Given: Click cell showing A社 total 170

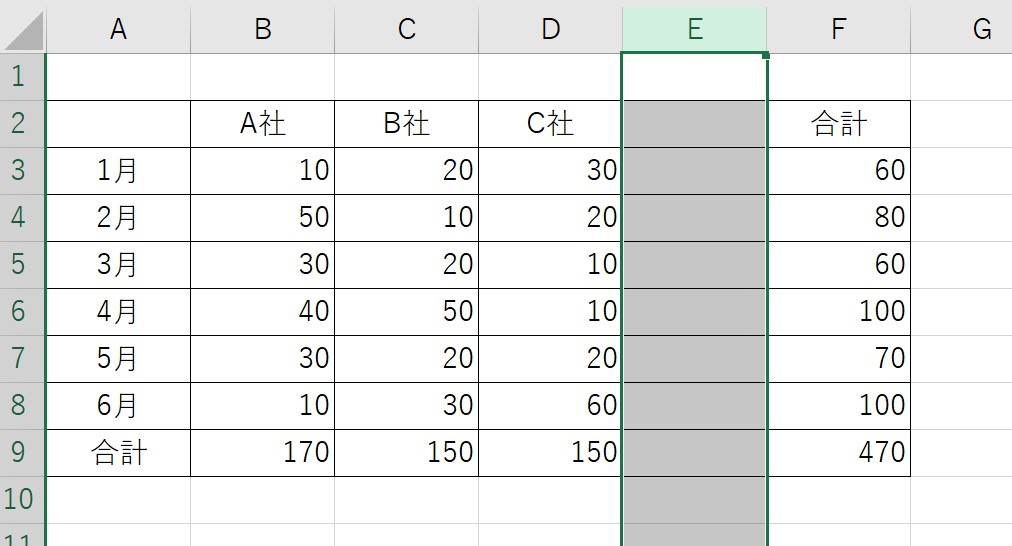Looking at the screenshot, I should coord(262,452).
